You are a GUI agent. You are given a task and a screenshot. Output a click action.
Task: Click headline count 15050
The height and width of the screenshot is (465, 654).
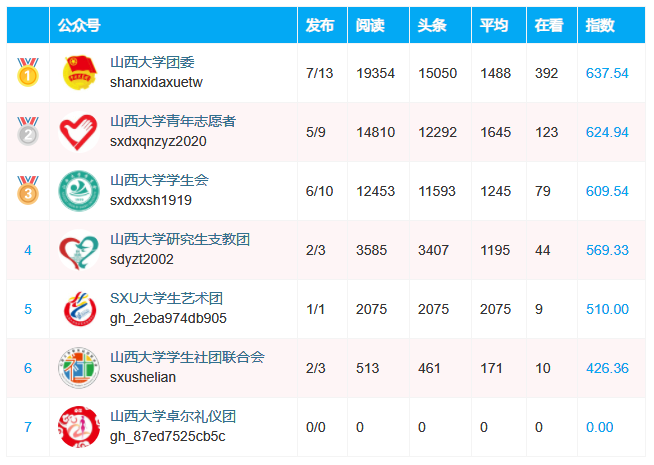click(x=438, y=73)
